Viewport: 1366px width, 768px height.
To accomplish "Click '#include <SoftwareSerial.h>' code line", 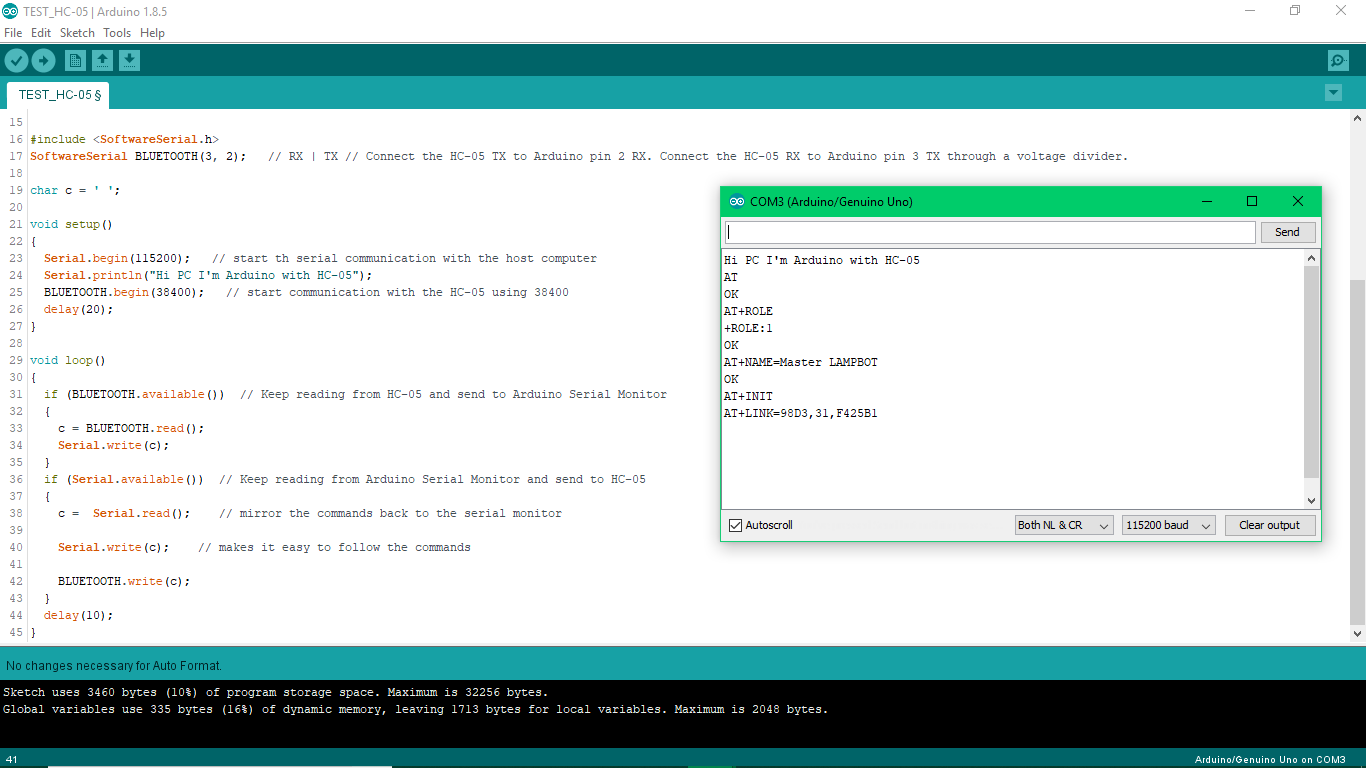I will point(124,139).
